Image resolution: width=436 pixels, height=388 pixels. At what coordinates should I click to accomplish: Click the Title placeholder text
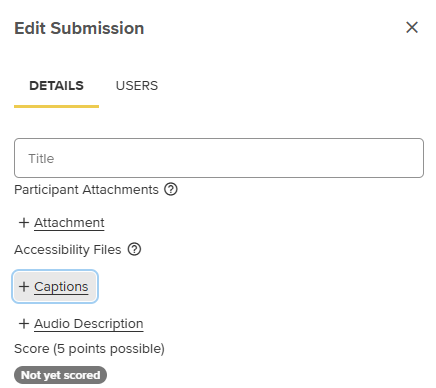(41, 158)
